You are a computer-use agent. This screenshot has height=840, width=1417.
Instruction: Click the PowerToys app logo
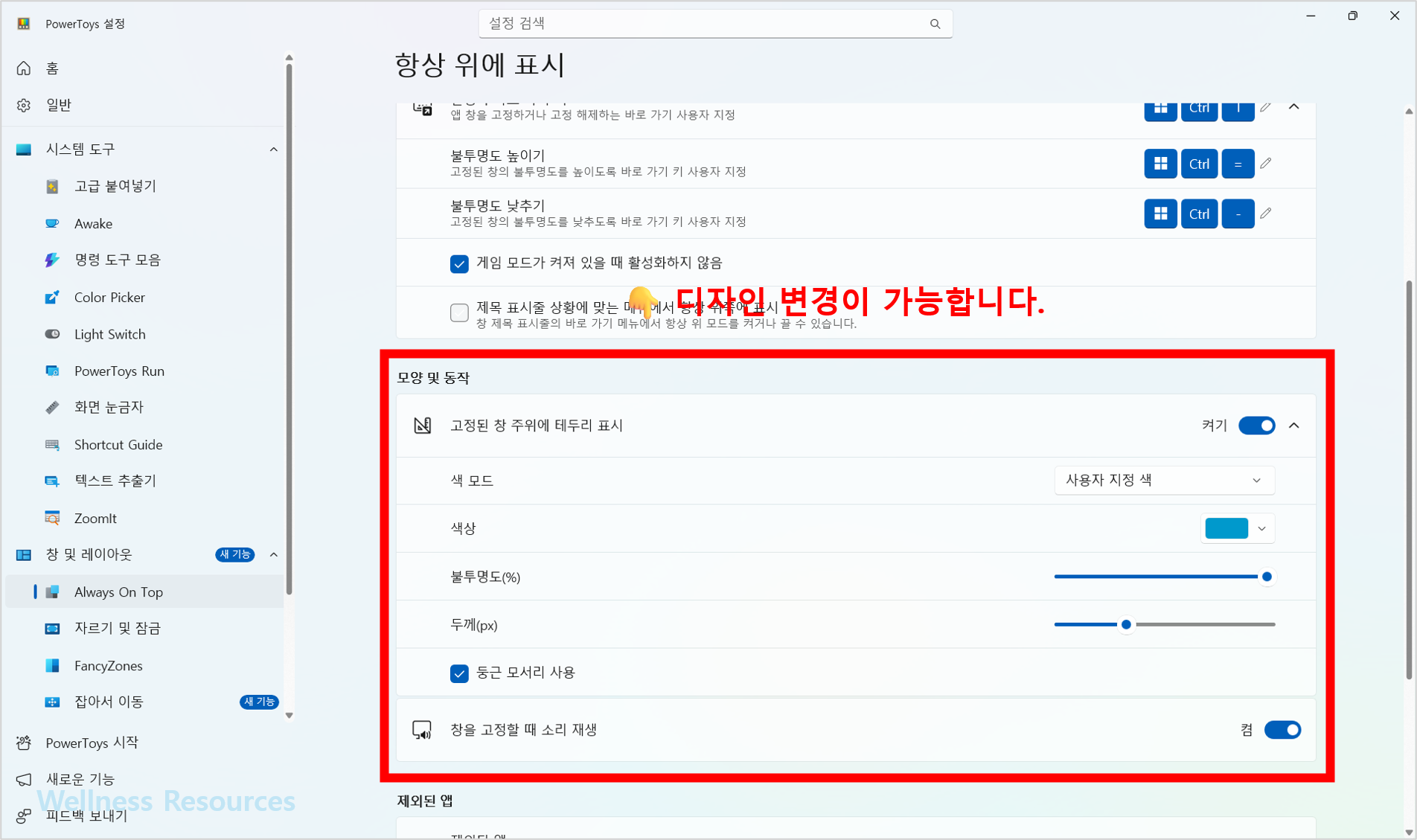24,24
